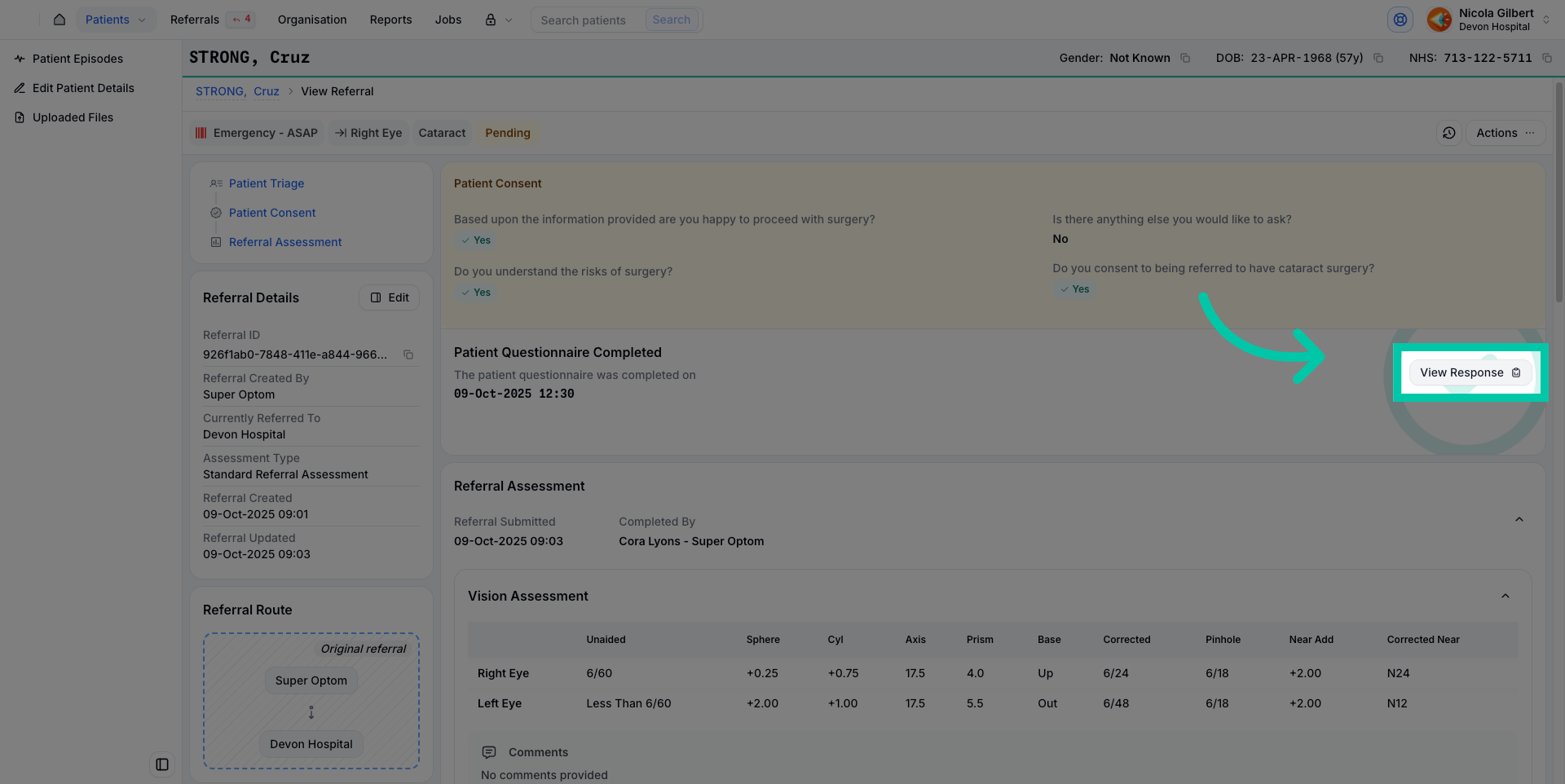
Task: Click the Pending status tag
Action: coord(508,133)
